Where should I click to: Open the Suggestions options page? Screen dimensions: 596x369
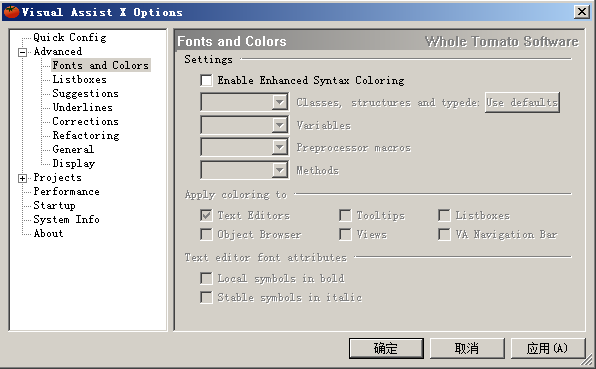click(86, 93)
